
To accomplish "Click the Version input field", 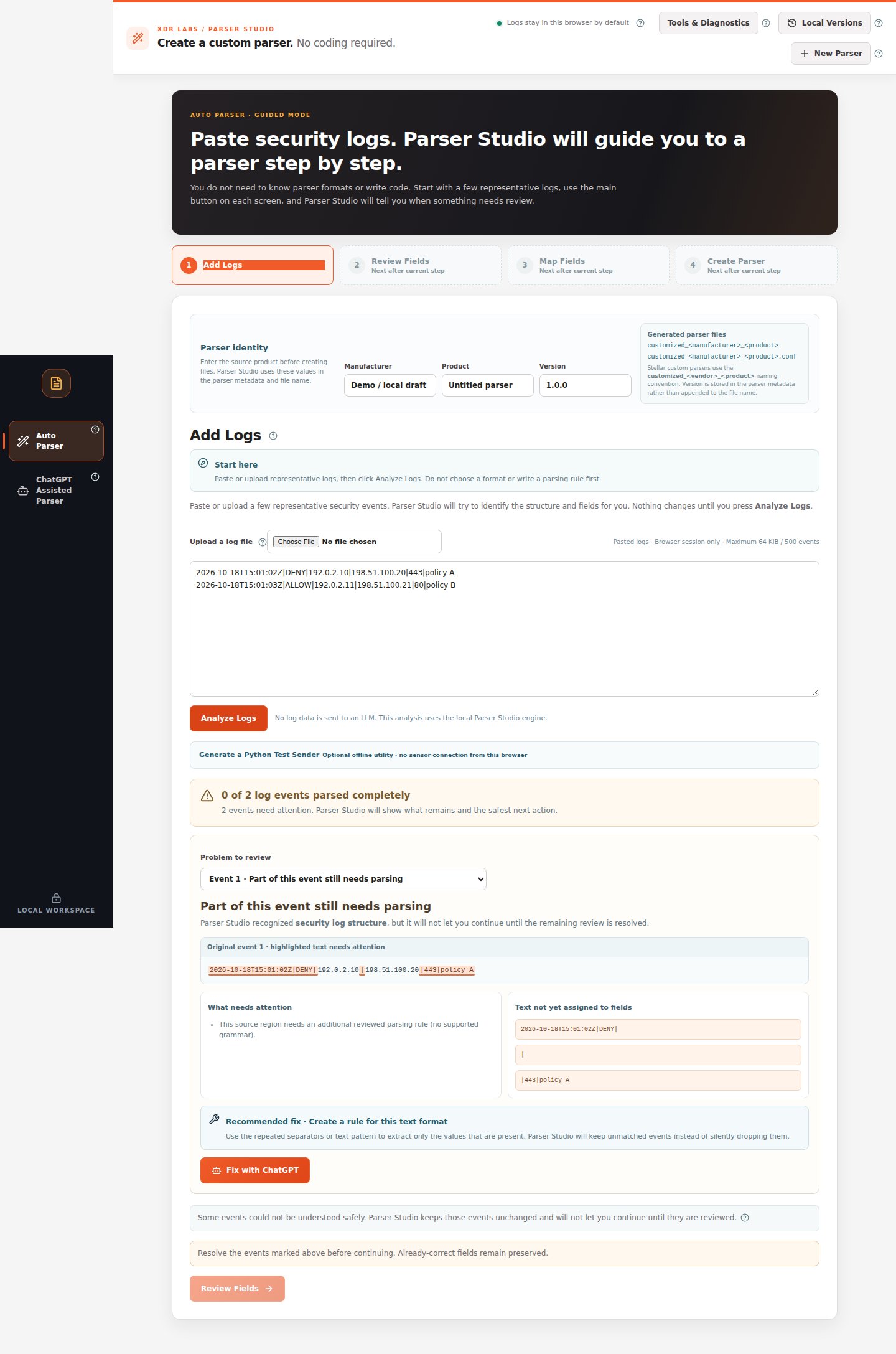I will [x=586, y=385].
